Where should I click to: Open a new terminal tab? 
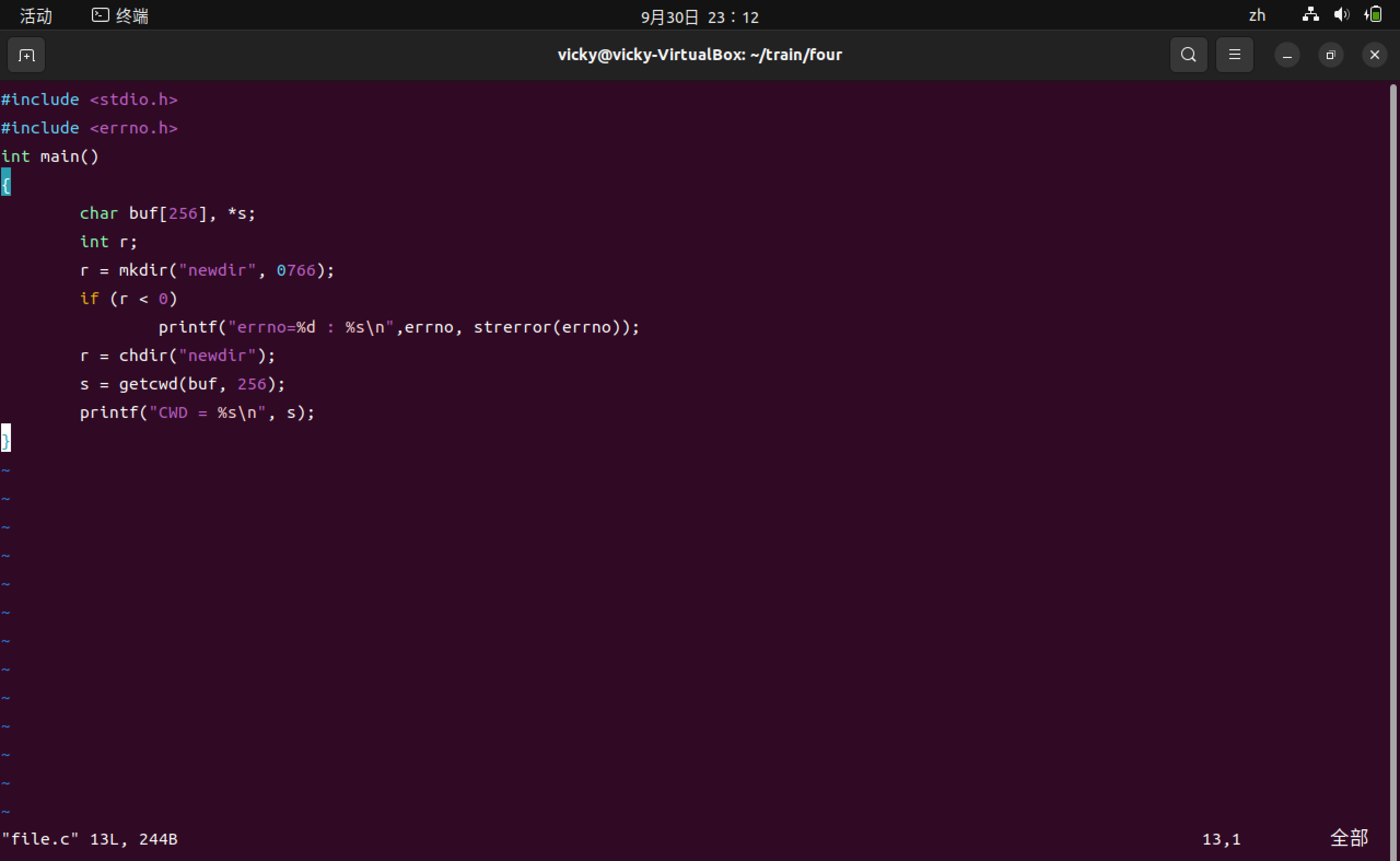click(x=26, y=55)
